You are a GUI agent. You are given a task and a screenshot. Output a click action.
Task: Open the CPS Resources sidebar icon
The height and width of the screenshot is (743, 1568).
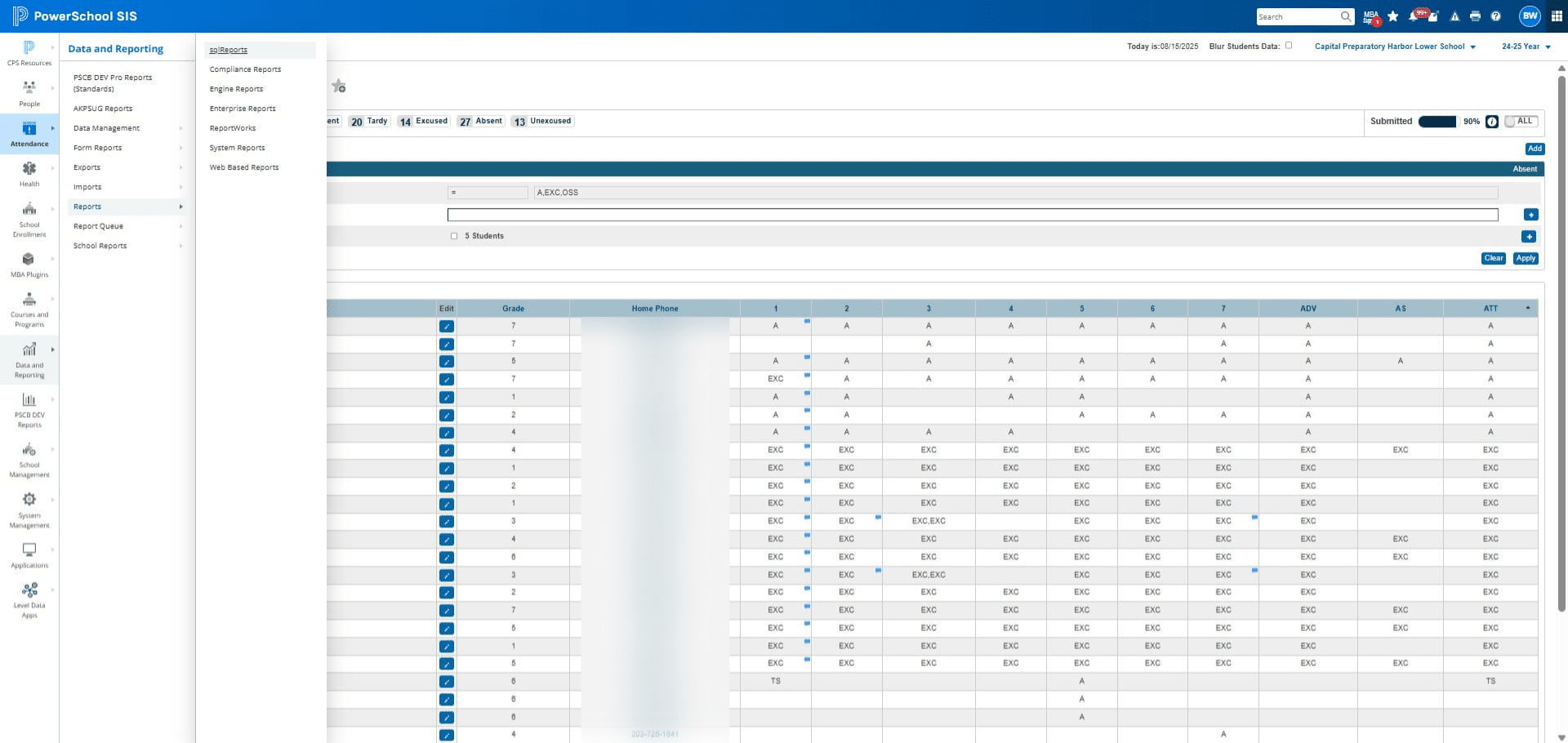[29, 47]
